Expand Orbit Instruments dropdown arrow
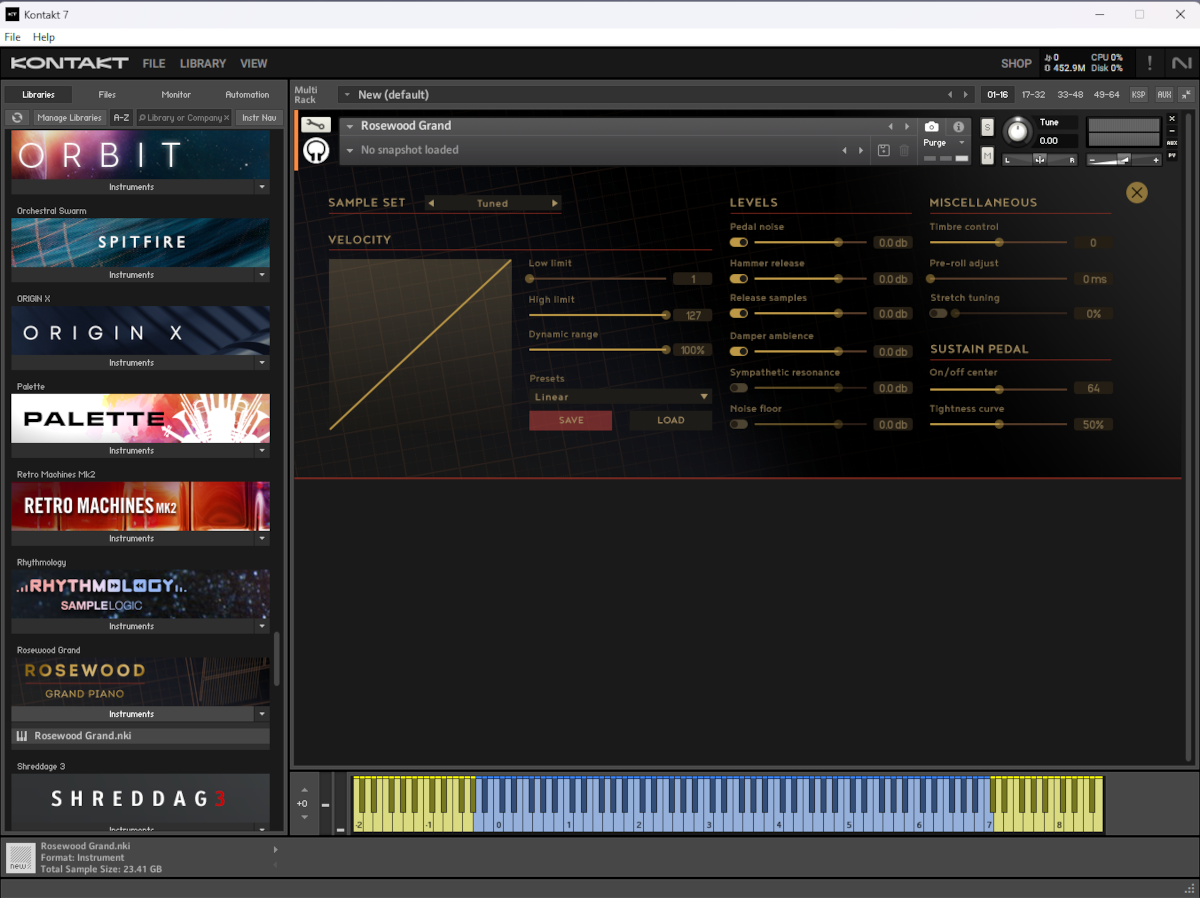 pyautogui.click(x=262, y=187)
